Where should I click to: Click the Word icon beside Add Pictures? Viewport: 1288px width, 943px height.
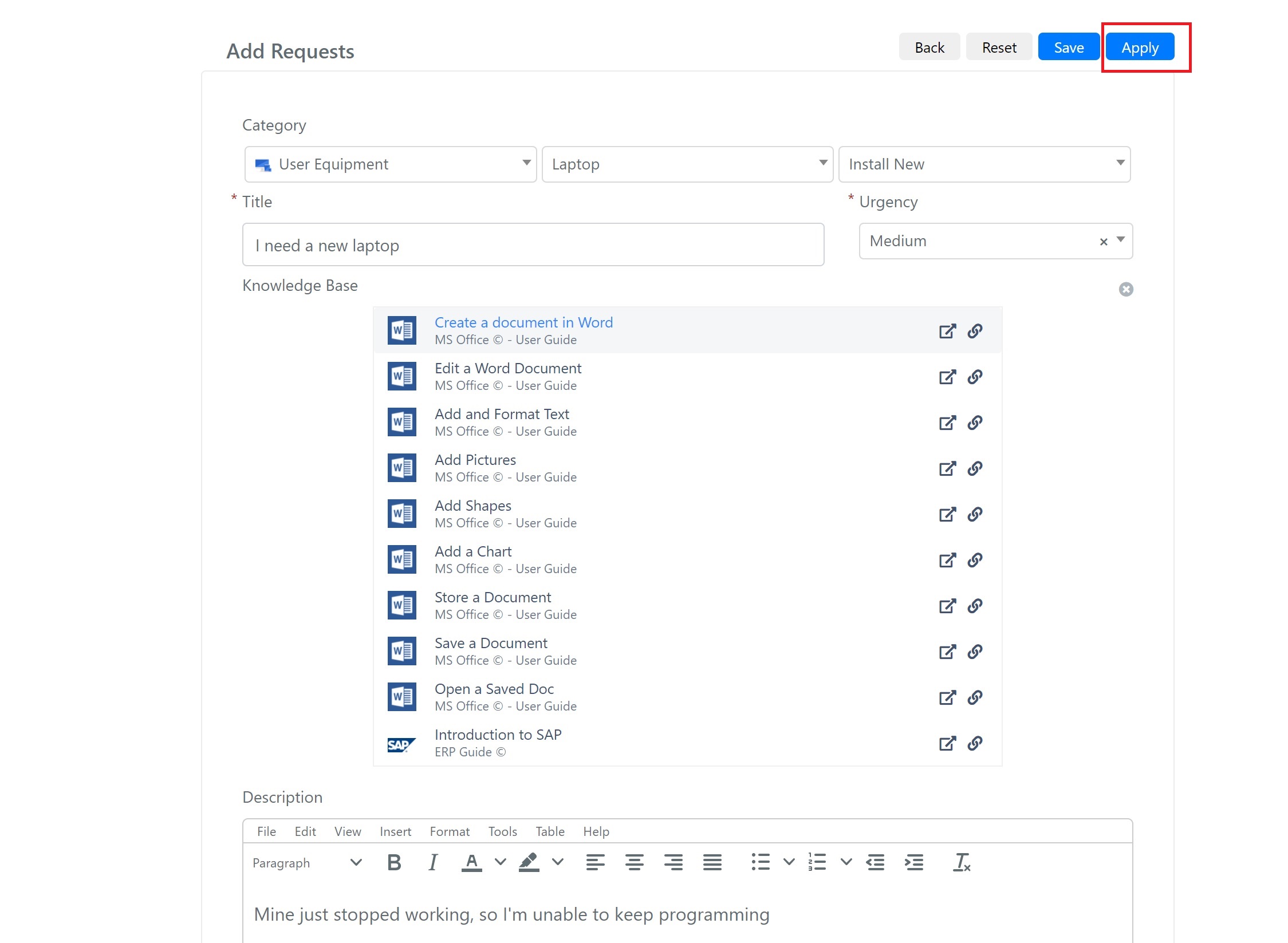[x=401, y=468]
